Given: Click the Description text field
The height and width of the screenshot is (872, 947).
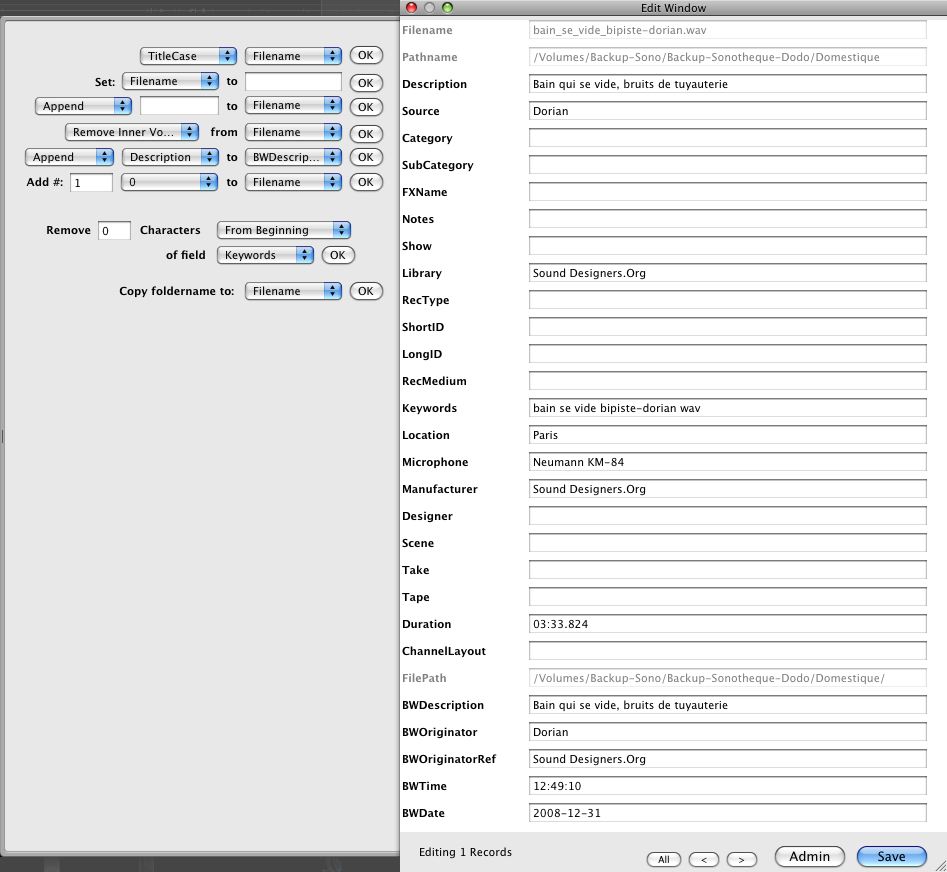Looking at the screenshot, I should coord(727,84).
